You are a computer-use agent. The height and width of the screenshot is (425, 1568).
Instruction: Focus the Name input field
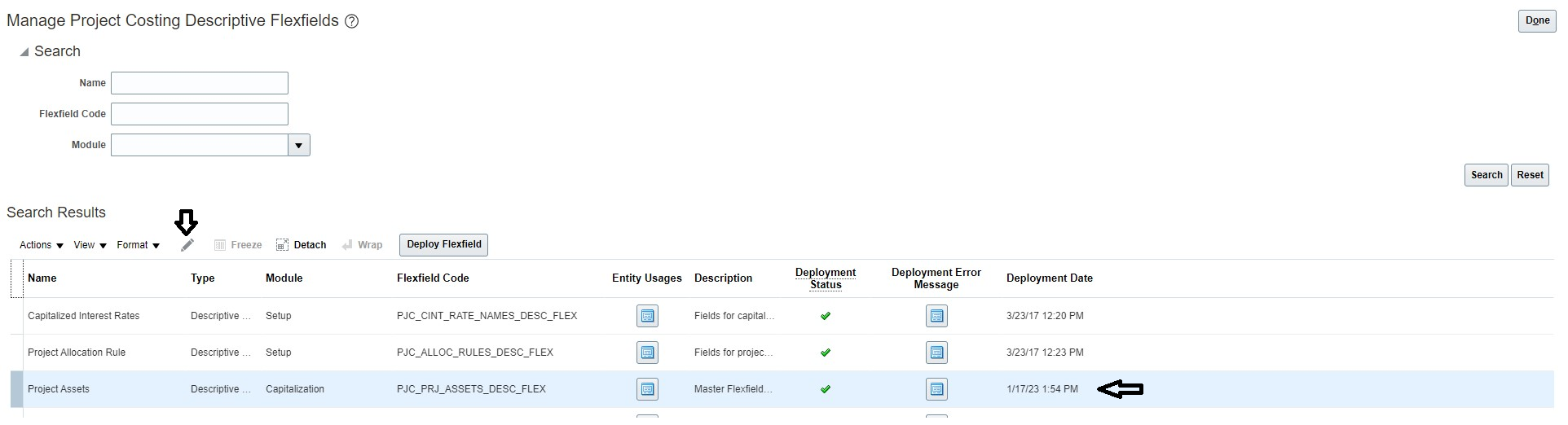pos(200,83)
